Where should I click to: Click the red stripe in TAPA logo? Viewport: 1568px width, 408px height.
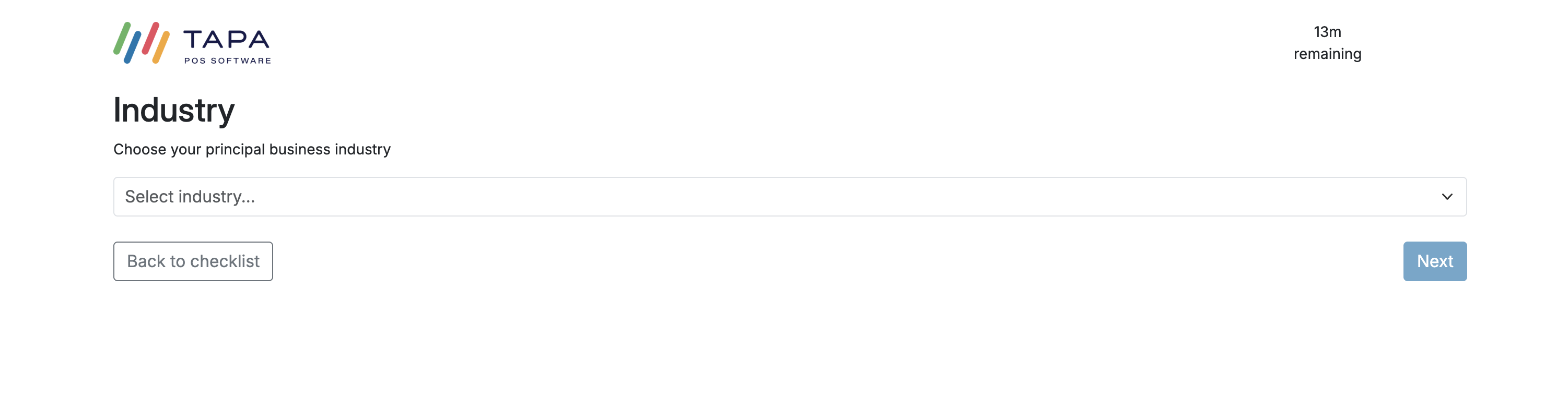point(150,38)
